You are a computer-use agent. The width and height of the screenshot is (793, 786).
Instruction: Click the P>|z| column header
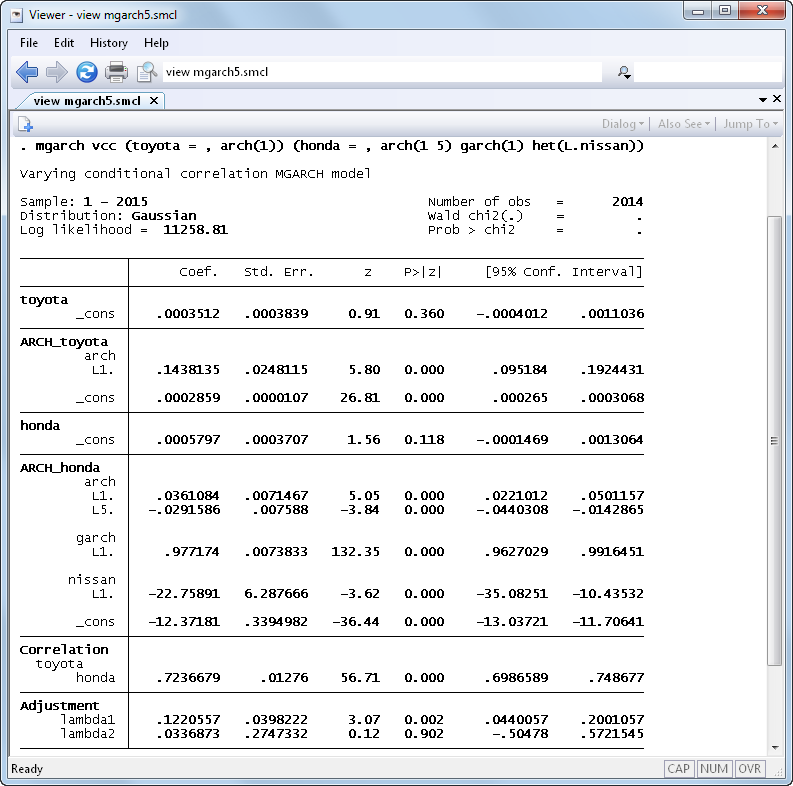click(423, 272)
